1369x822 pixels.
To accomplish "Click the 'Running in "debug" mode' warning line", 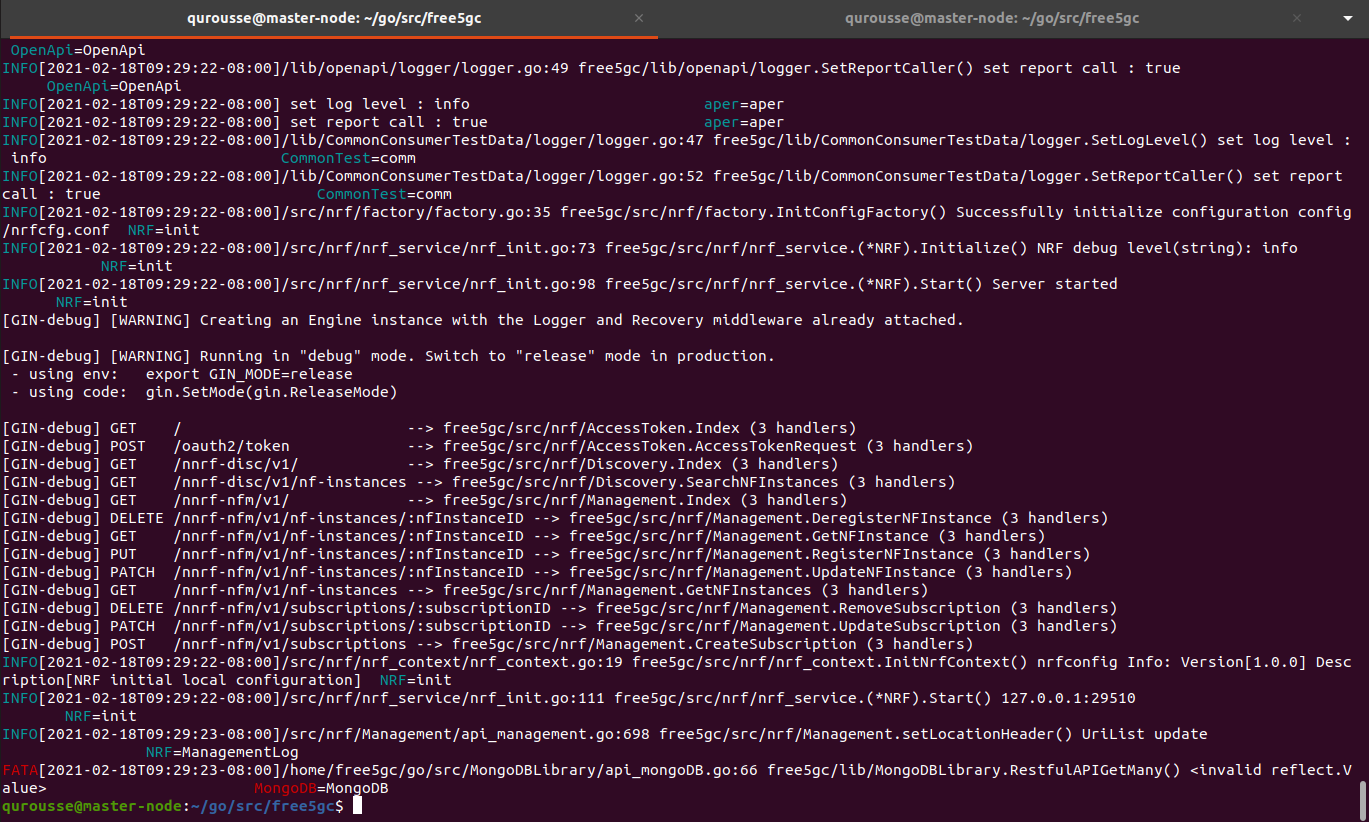I will (x=388, y=356).
